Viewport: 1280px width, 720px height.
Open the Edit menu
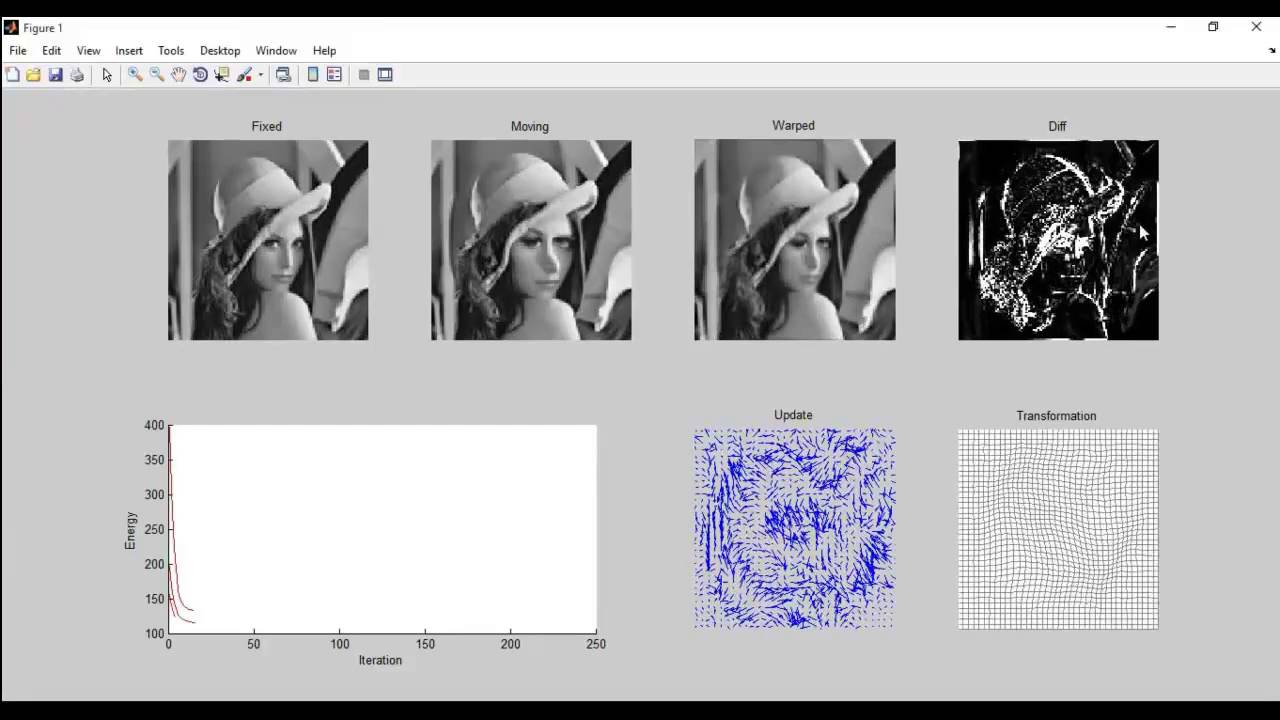tap(52, 51)
